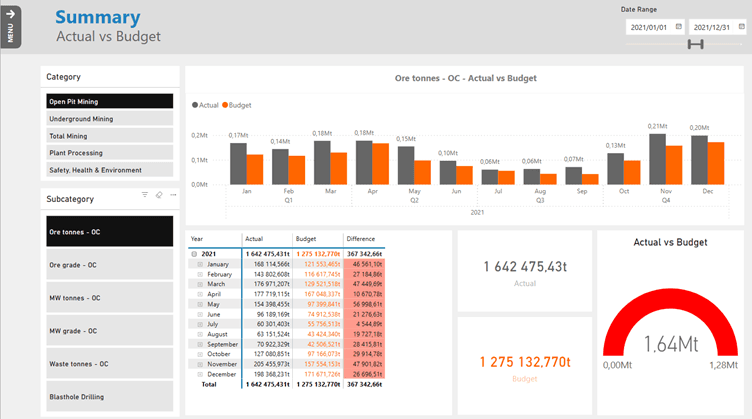Open the MENU arrow panel

click(x=11, y=27)
